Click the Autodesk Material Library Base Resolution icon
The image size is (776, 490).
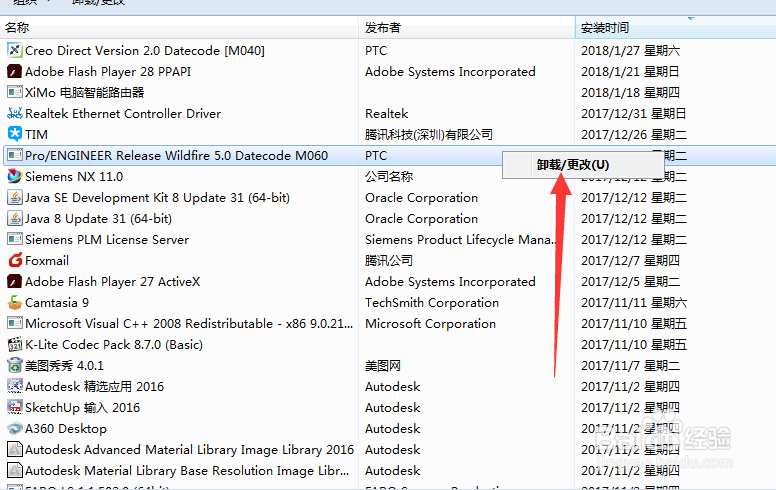click(x=15, y=470)
